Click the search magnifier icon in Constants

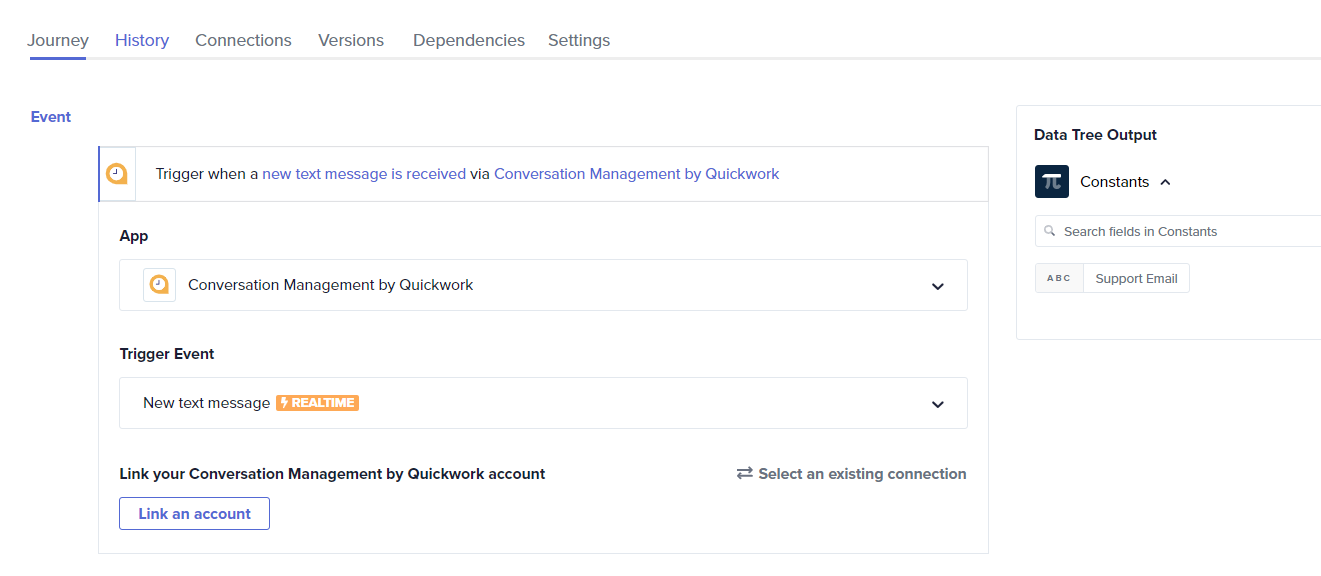1050,231
